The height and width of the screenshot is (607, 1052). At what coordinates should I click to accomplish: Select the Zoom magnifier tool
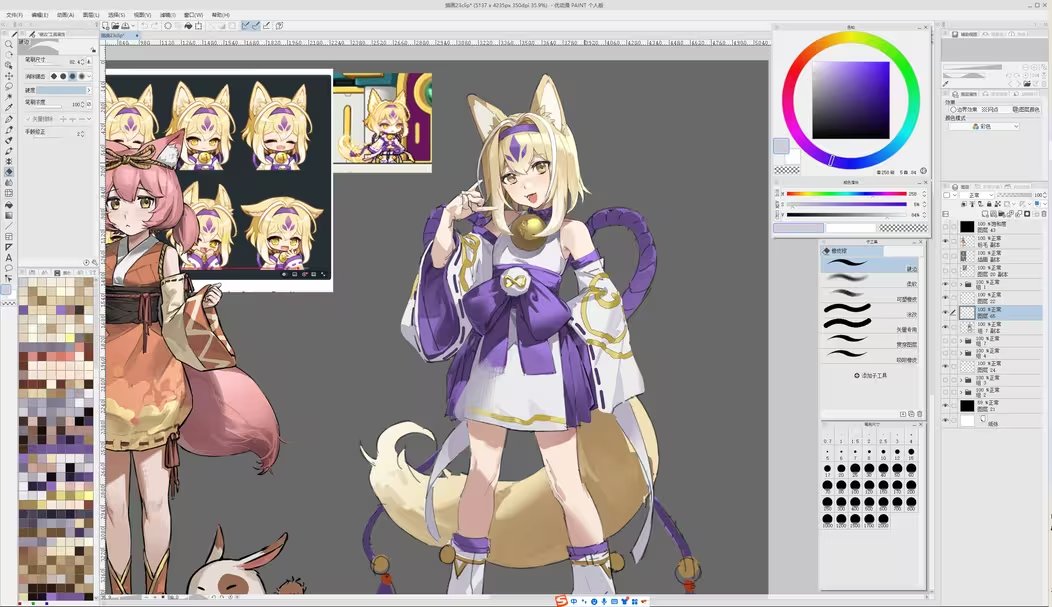[9, 44]
